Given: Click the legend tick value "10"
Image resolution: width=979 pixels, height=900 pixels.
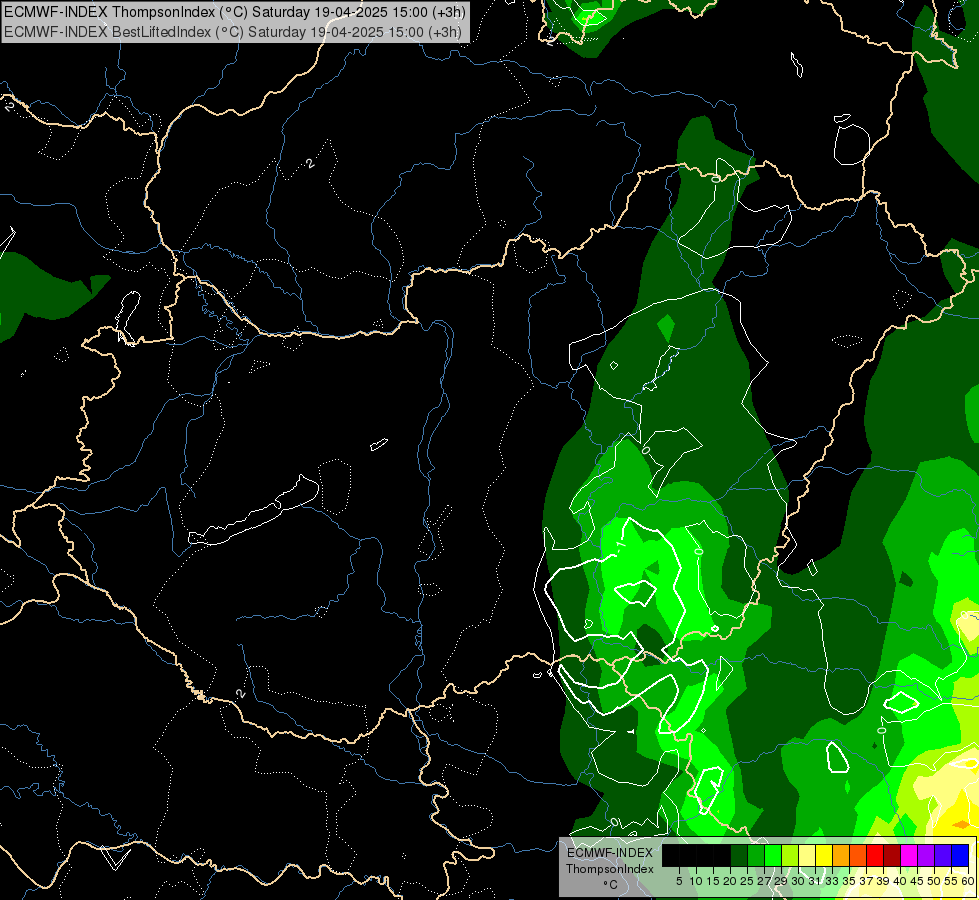Looking at the screenshot, I should (x=696, y=881).
